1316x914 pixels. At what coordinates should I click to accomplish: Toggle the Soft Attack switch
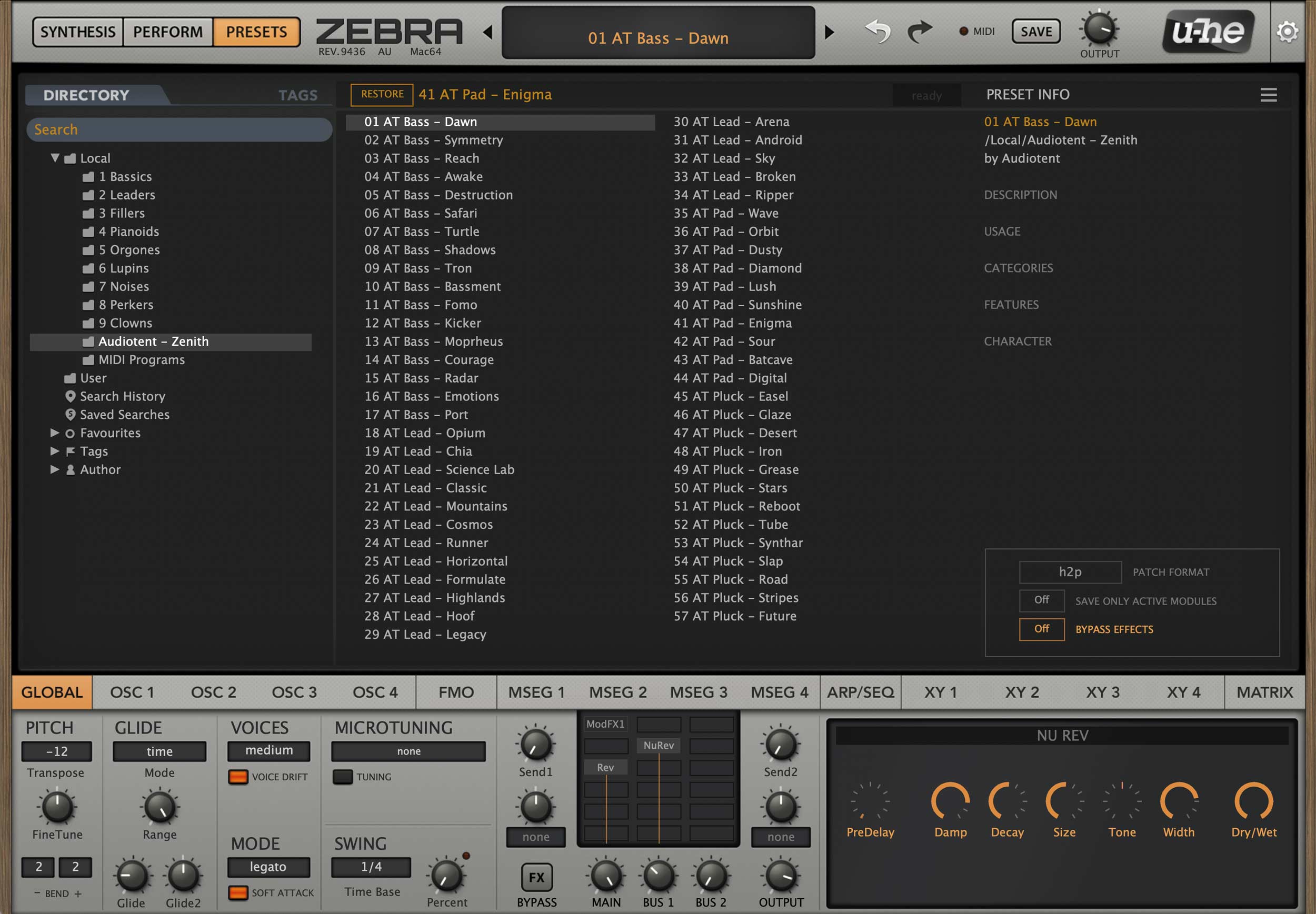238,892
